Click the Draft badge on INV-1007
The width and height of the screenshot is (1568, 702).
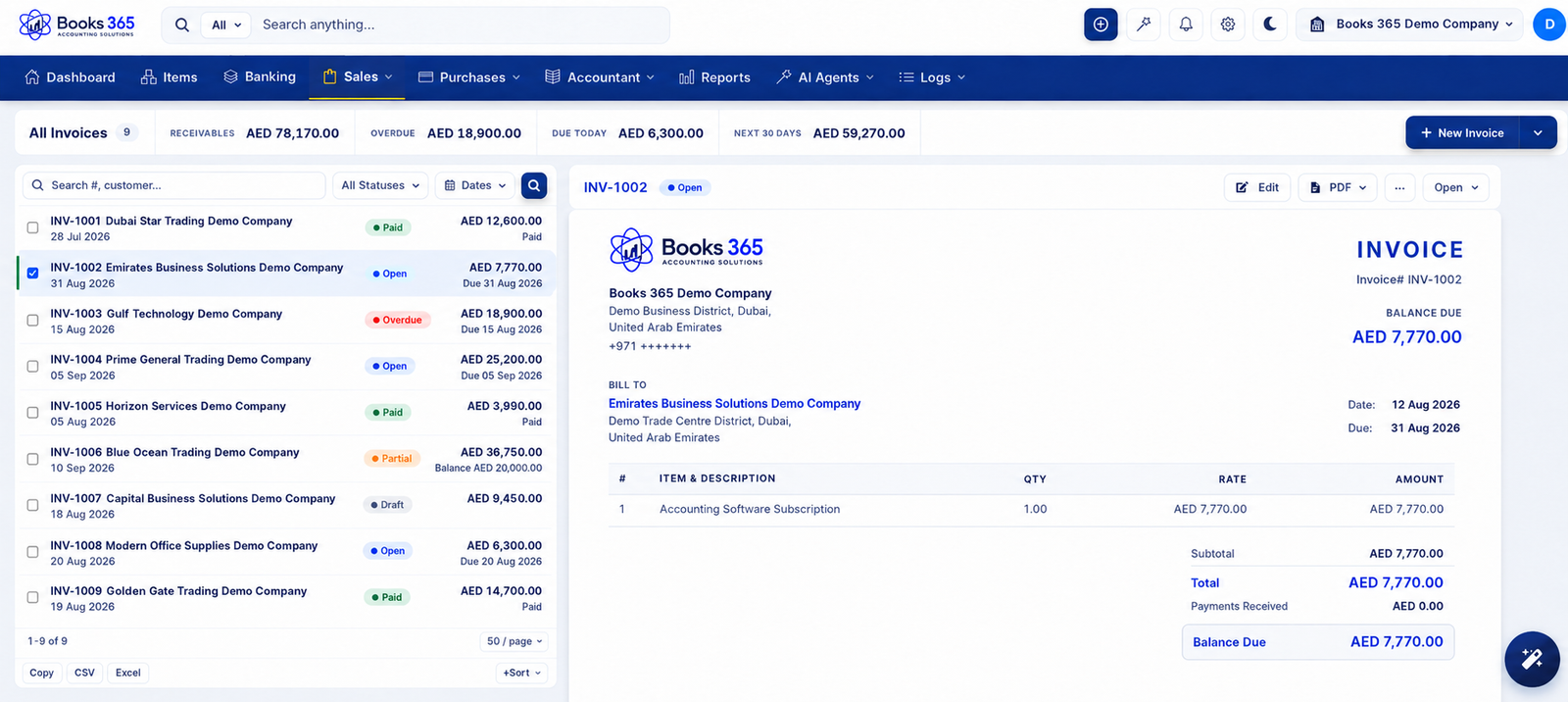point(387,505)
